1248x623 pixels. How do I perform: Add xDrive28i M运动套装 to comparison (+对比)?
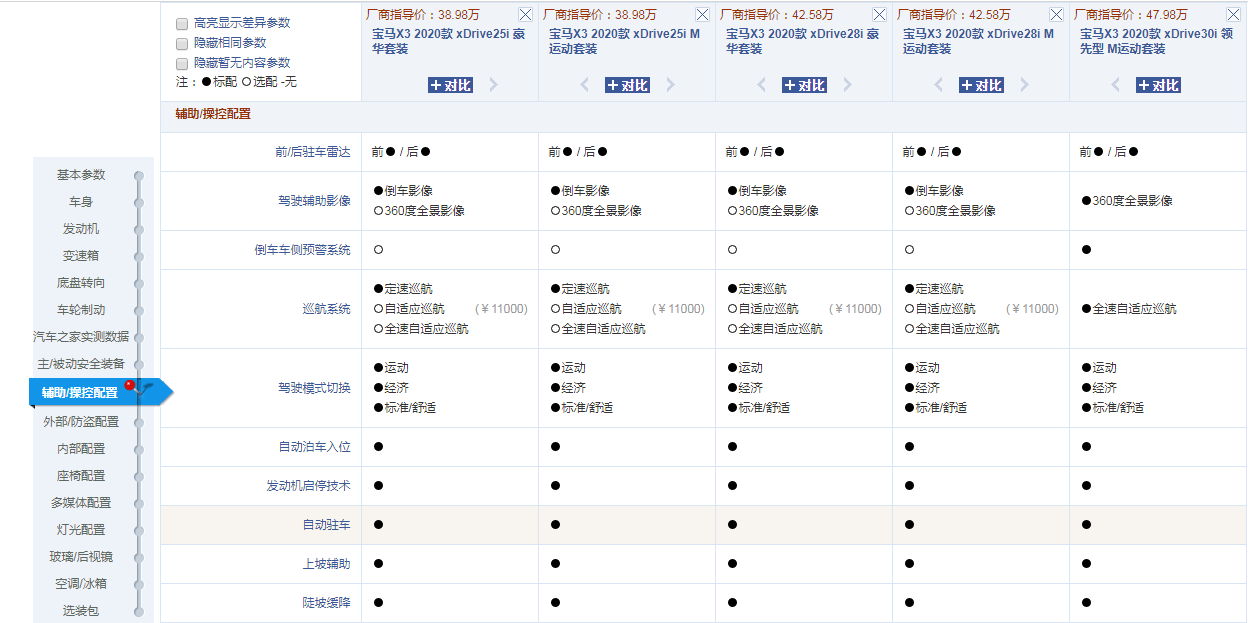tap(981, 85)
